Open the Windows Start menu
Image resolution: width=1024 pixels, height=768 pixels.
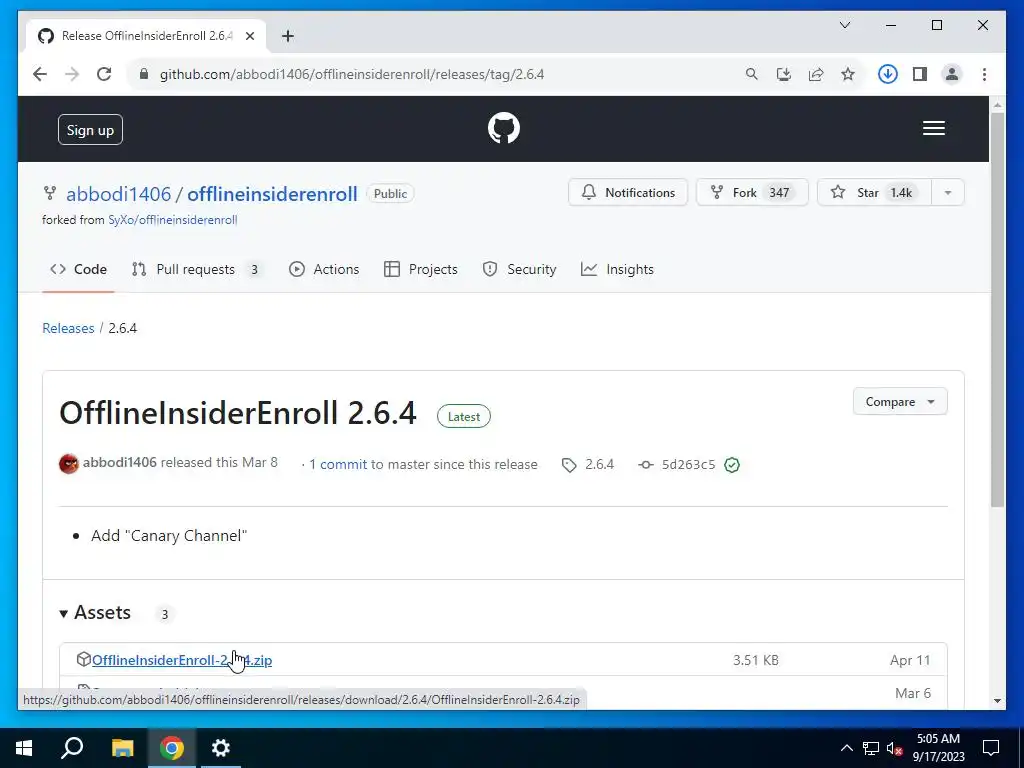pyautogui.click(x=24, y=747)
